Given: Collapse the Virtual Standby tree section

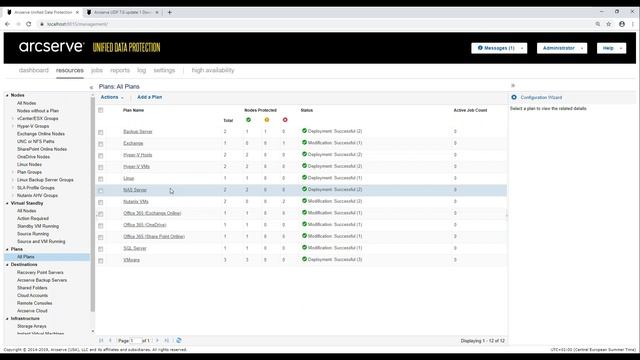Looking at the screenshot, I should [7, 203].
